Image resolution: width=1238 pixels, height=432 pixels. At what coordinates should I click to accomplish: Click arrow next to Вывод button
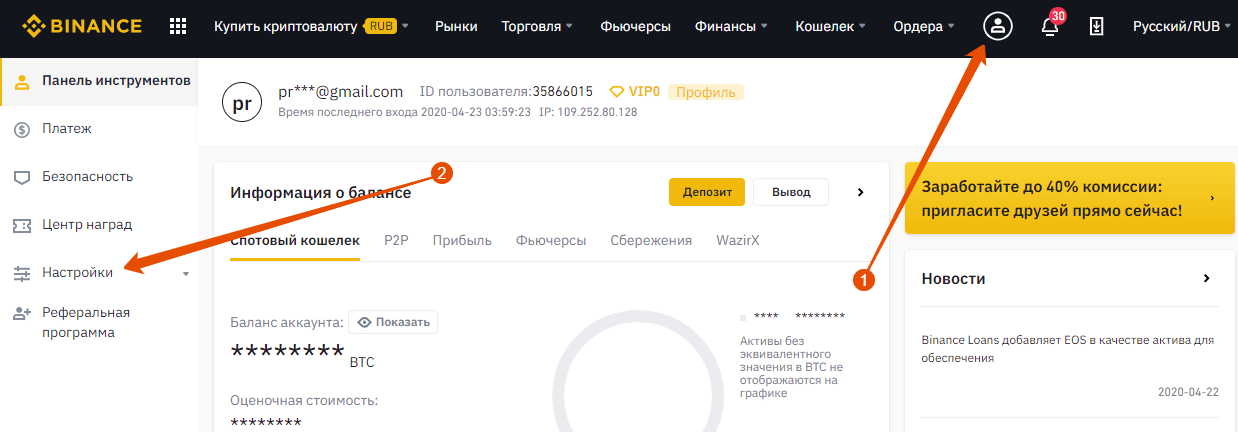(860, 192)
